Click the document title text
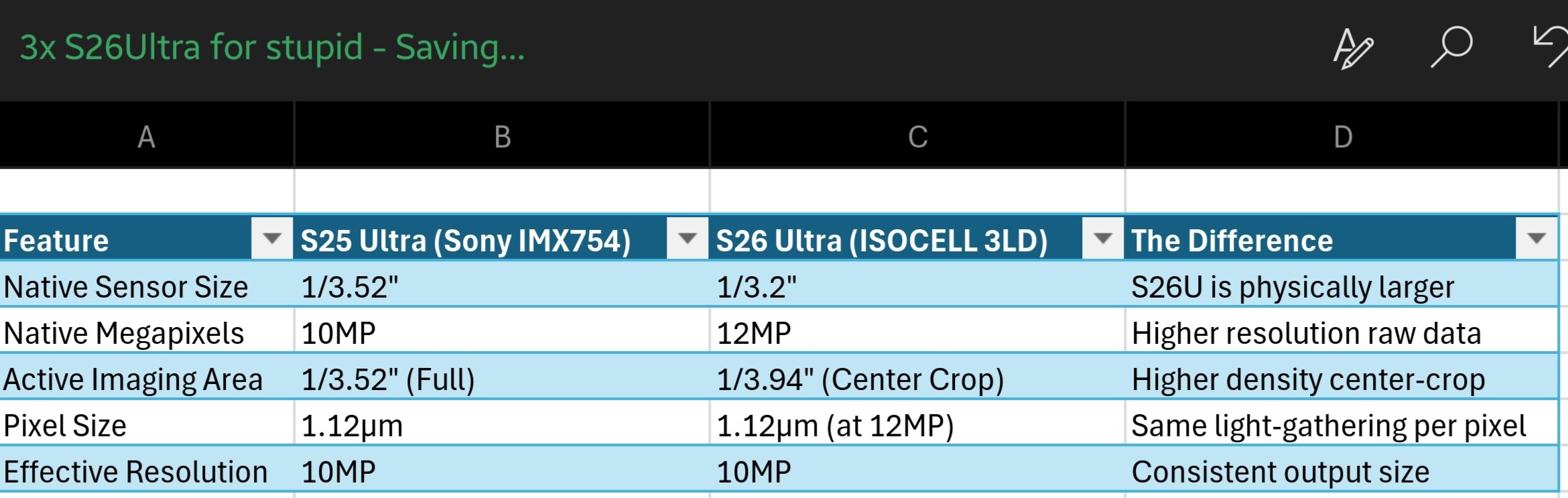 (x=271, y=48)
